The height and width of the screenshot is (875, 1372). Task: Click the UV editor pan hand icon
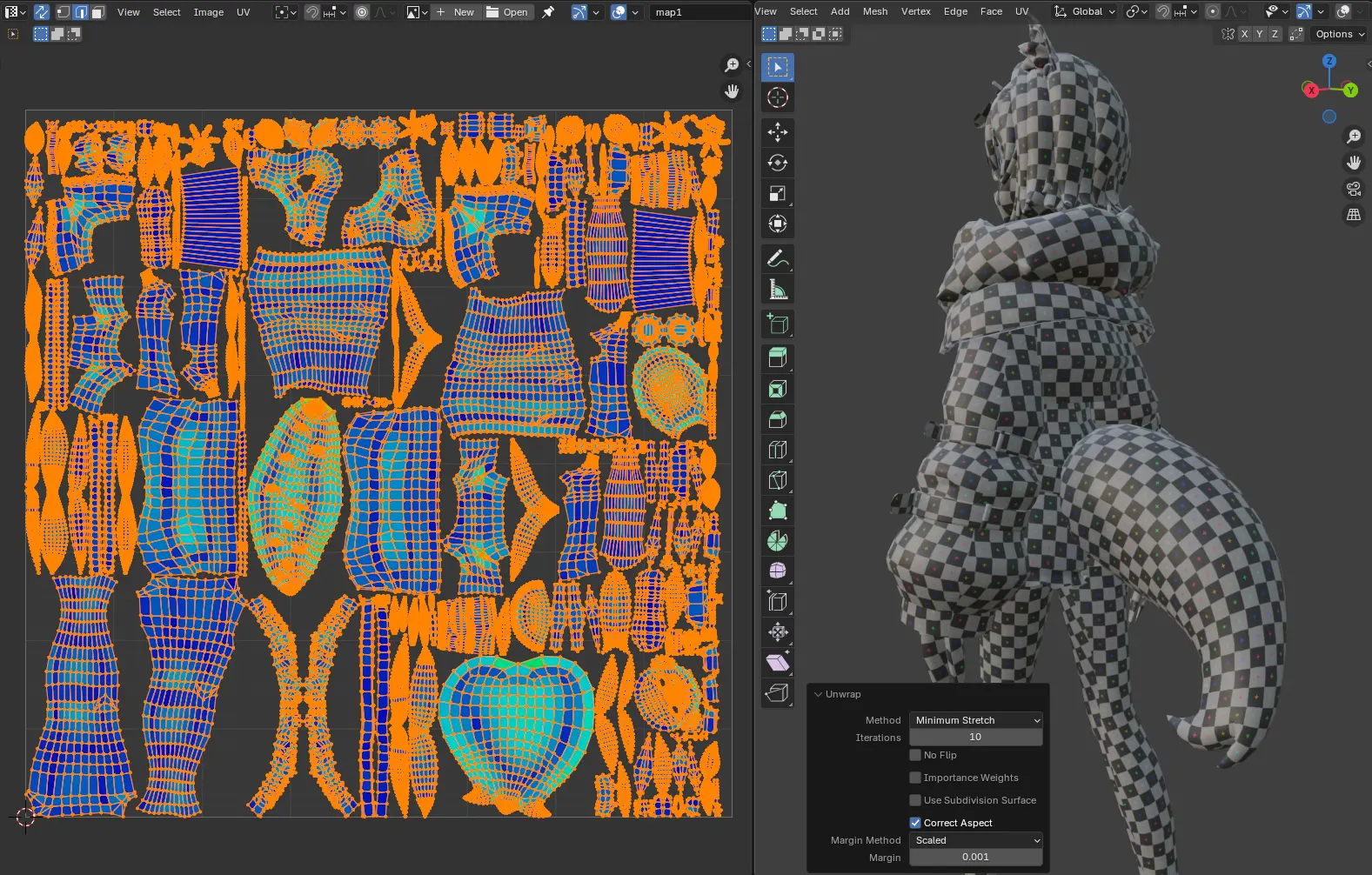732,91
